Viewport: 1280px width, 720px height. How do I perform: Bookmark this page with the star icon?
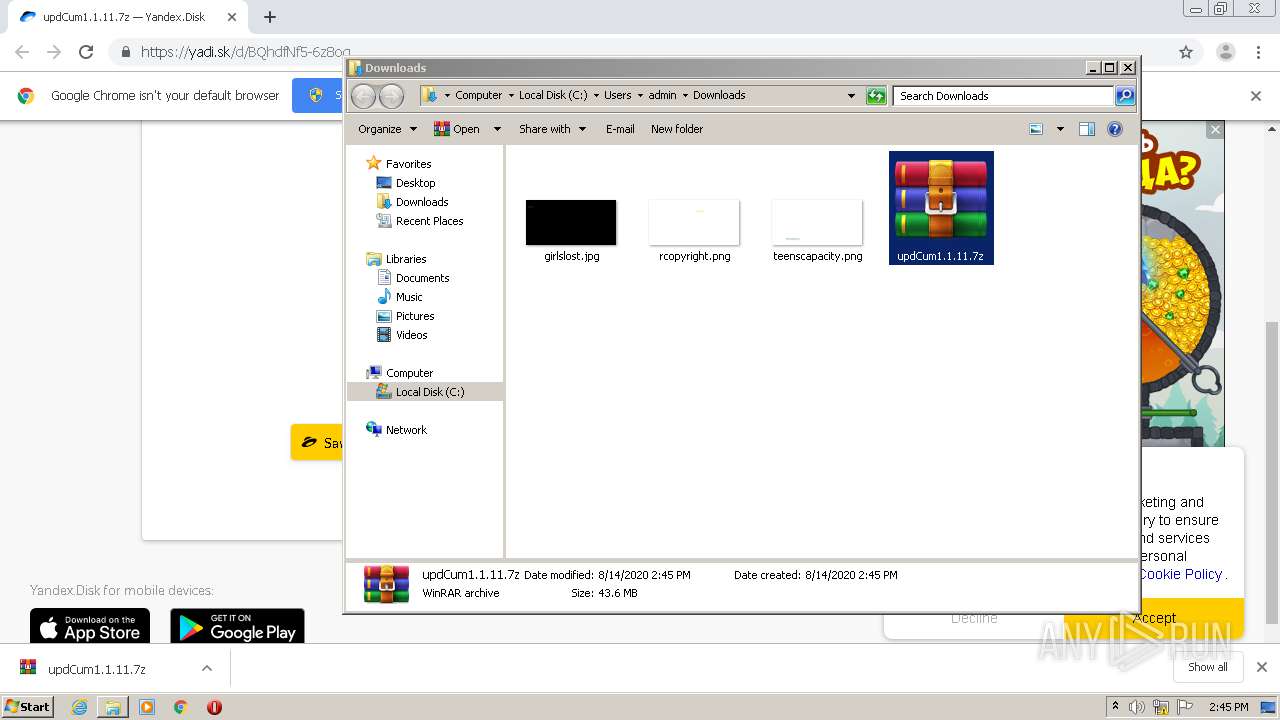click(x=1186, y=52)
